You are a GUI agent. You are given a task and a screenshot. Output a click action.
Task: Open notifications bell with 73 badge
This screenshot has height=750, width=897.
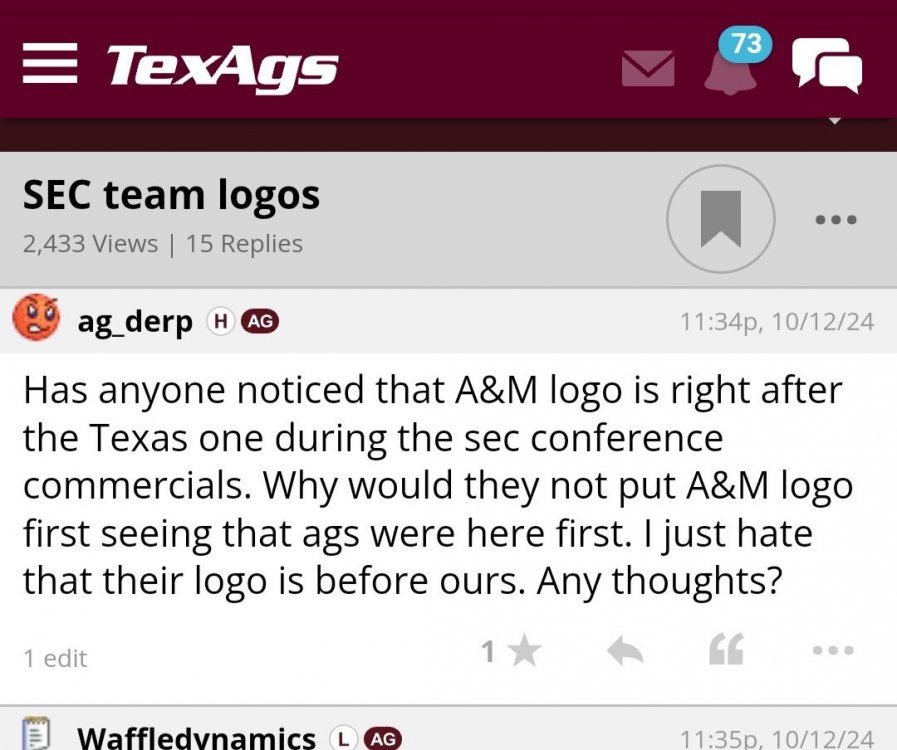pyautogui.click(x=732, y=68)
